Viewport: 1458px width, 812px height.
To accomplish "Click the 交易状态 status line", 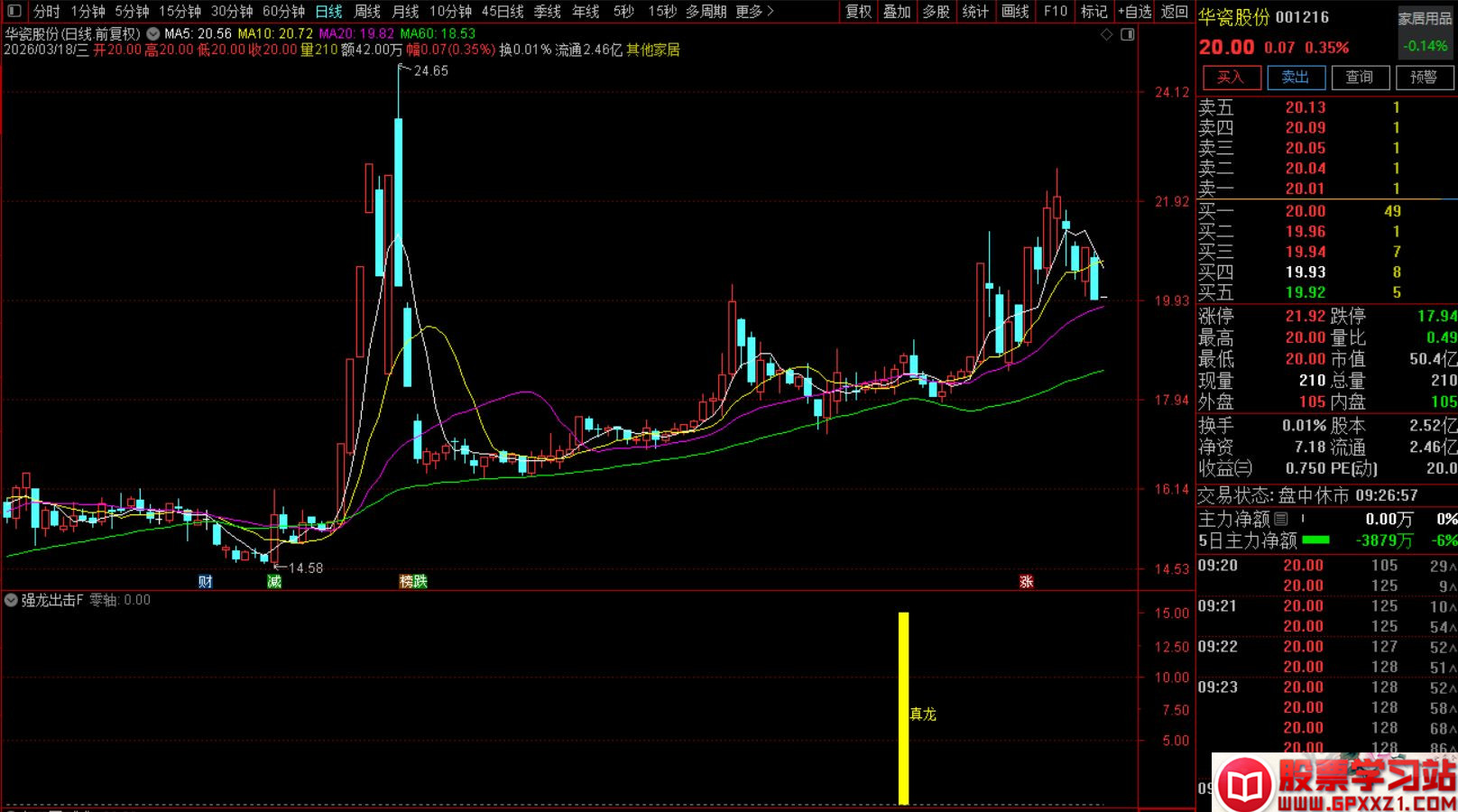I will [1307, 495].
